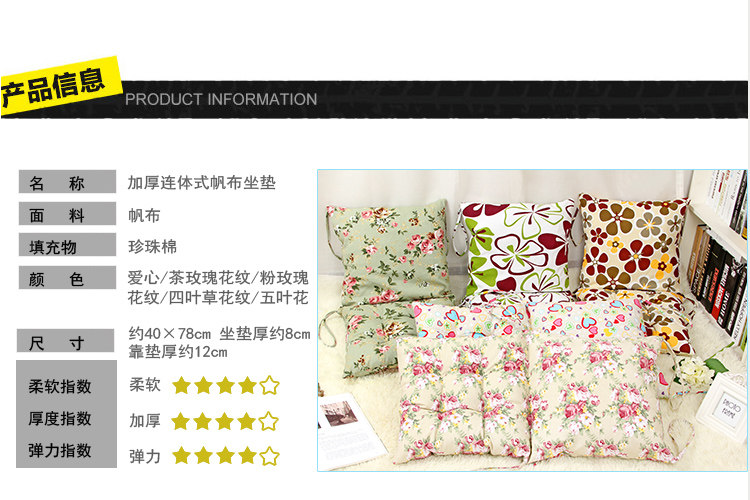The image size is (750, 500).
Task: Click the 颜色 label box
Action: click(67, 278)
